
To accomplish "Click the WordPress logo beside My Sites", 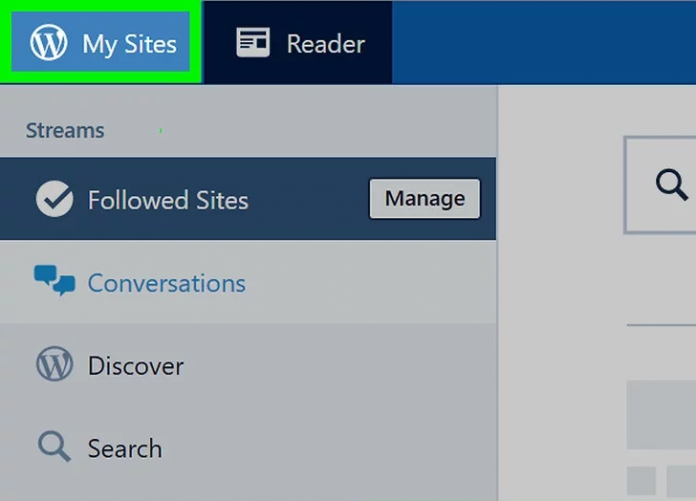I will [x=48, y=44].
